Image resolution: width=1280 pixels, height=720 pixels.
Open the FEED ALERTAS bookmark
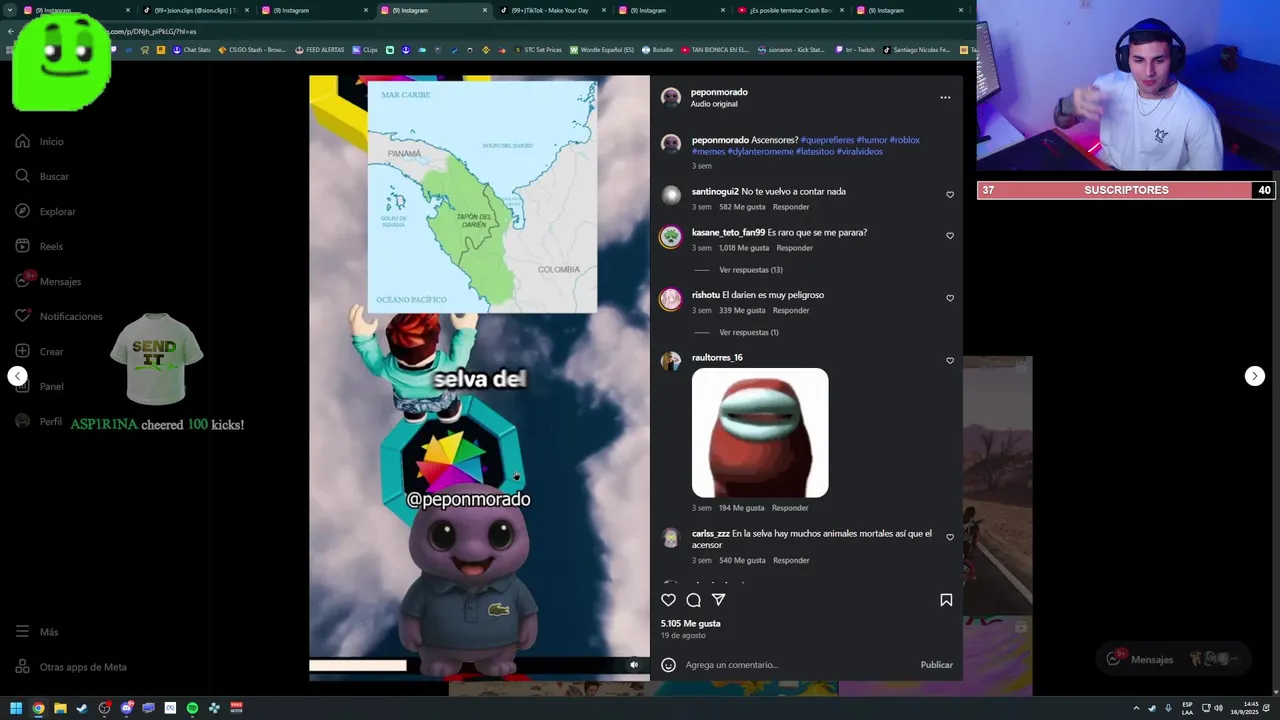click(320, 49)
